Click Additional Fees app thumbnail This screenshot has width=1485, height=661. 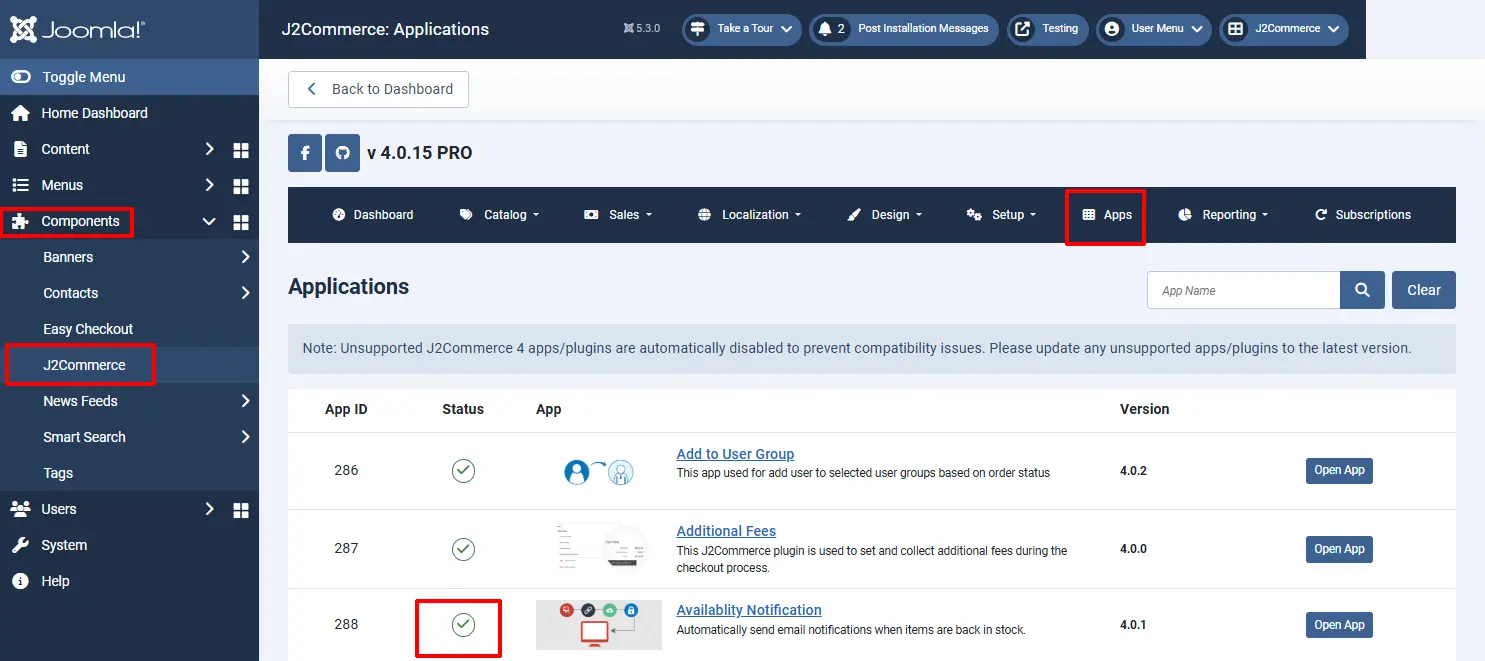click(x=599, y=549)
